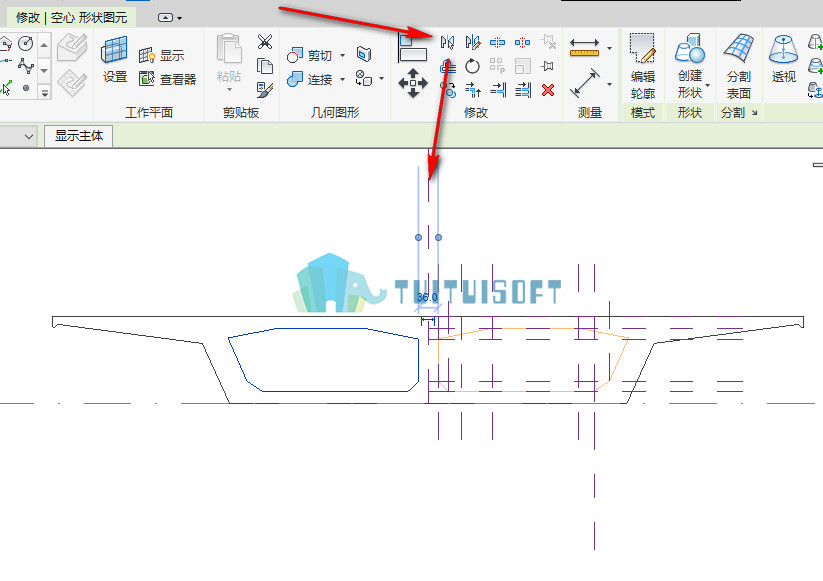Activate the Split Element tool
This screenshot has width=823, height=581.
click(x=498, y=42)
